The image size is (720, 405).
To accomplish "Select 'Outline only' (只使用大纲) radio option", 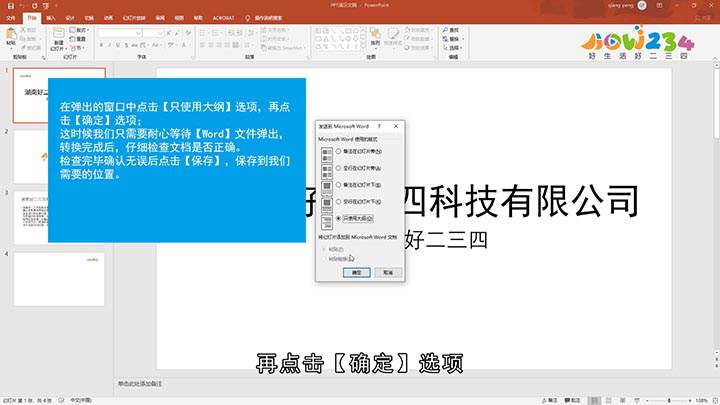I will pyautogui.click(x=338, y=219).
